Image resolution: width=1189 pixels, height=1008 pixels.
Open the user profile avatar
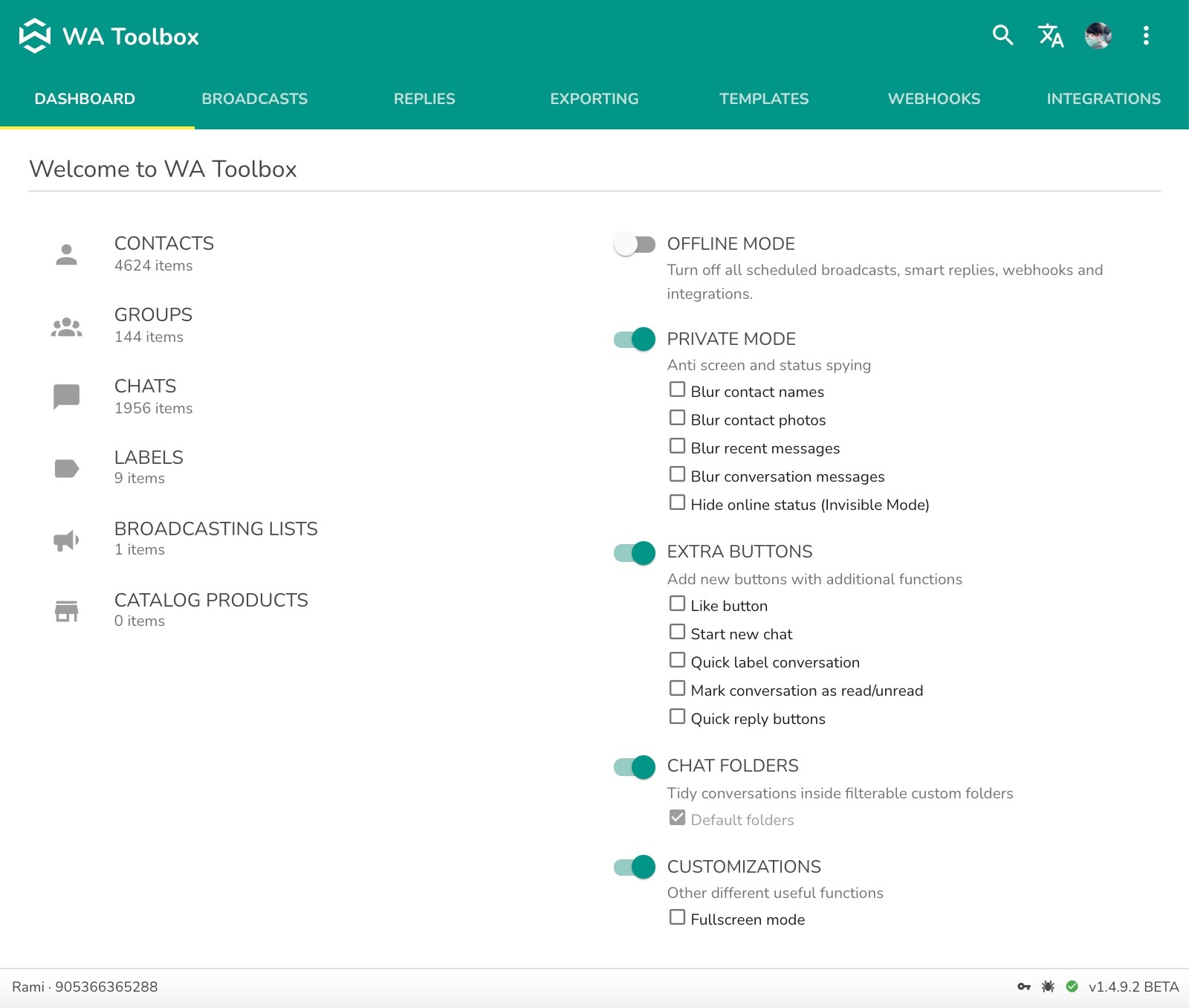(x=1098, y=35)
